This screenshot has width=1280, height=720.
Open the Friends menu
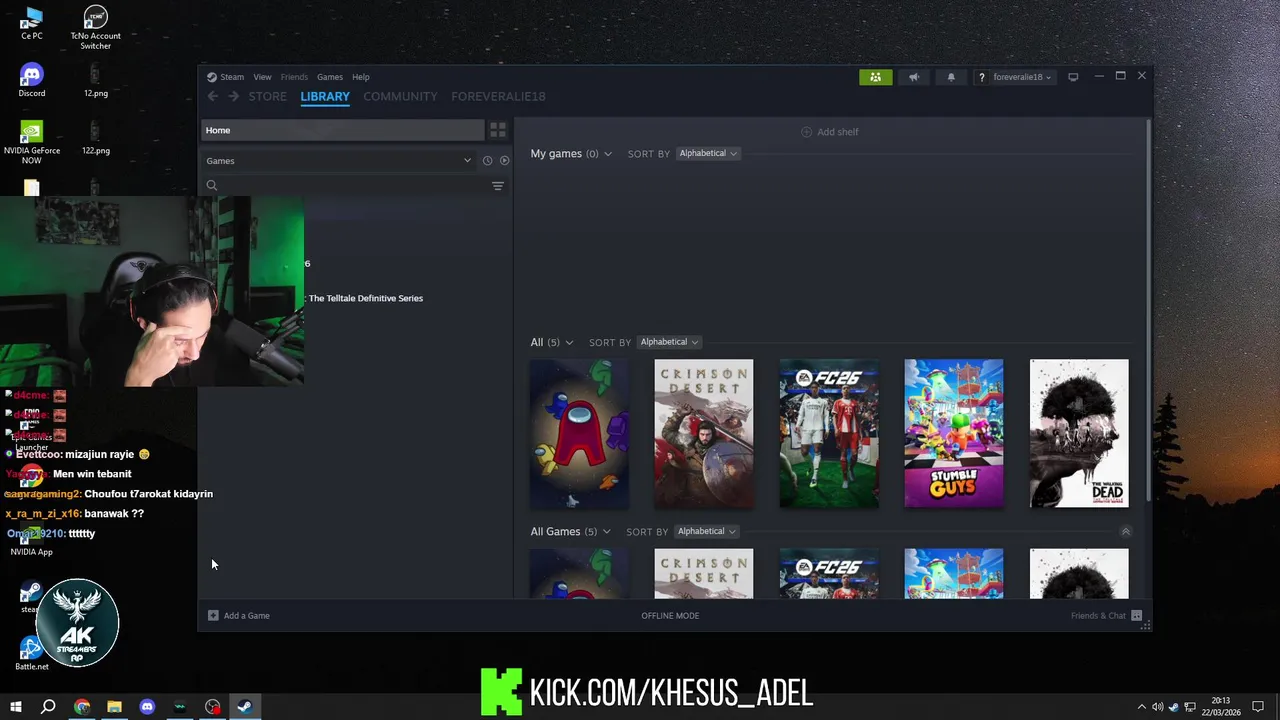294,77
